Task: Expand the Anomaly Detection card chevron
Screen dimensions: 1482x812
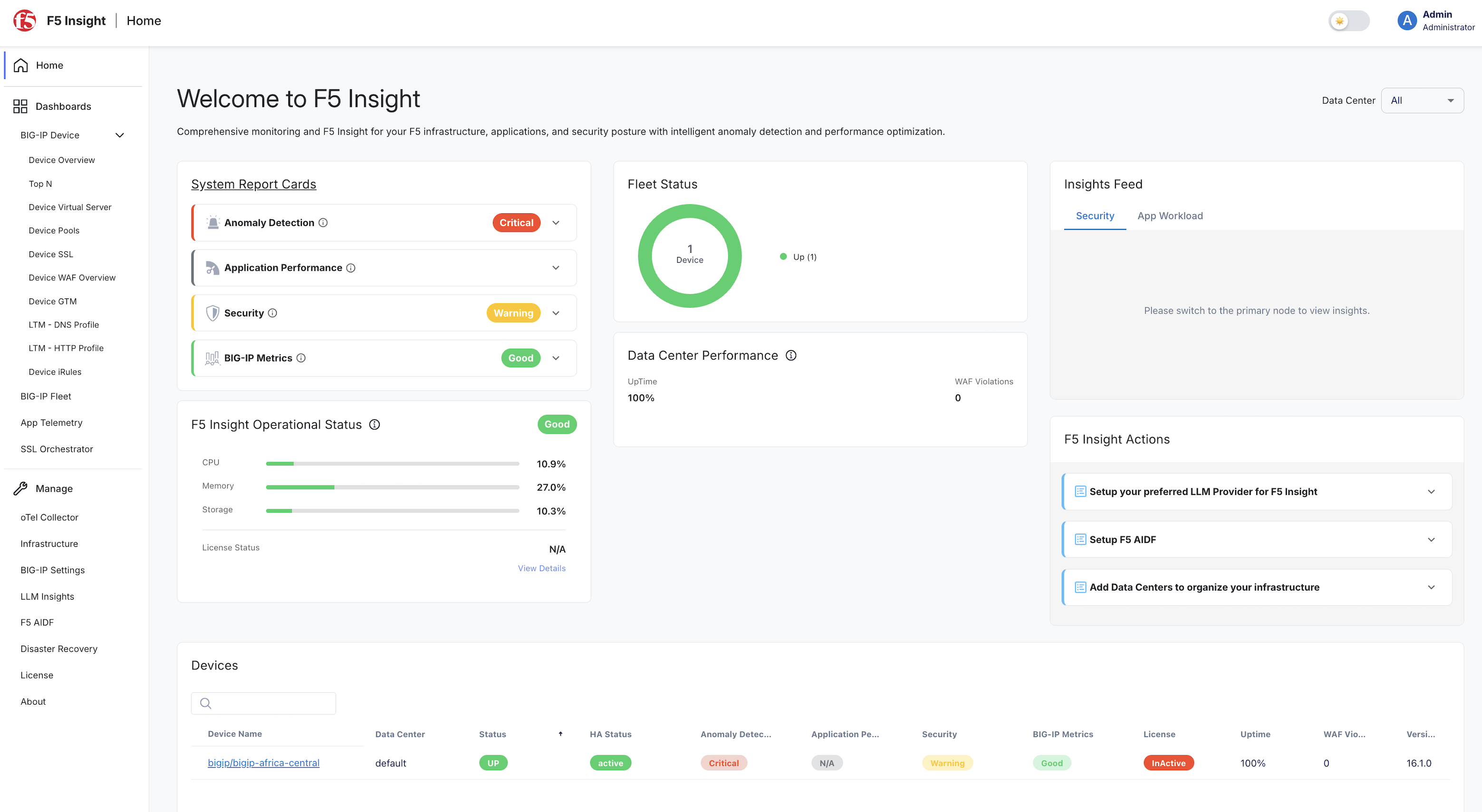Action: (x=556, y=222)
